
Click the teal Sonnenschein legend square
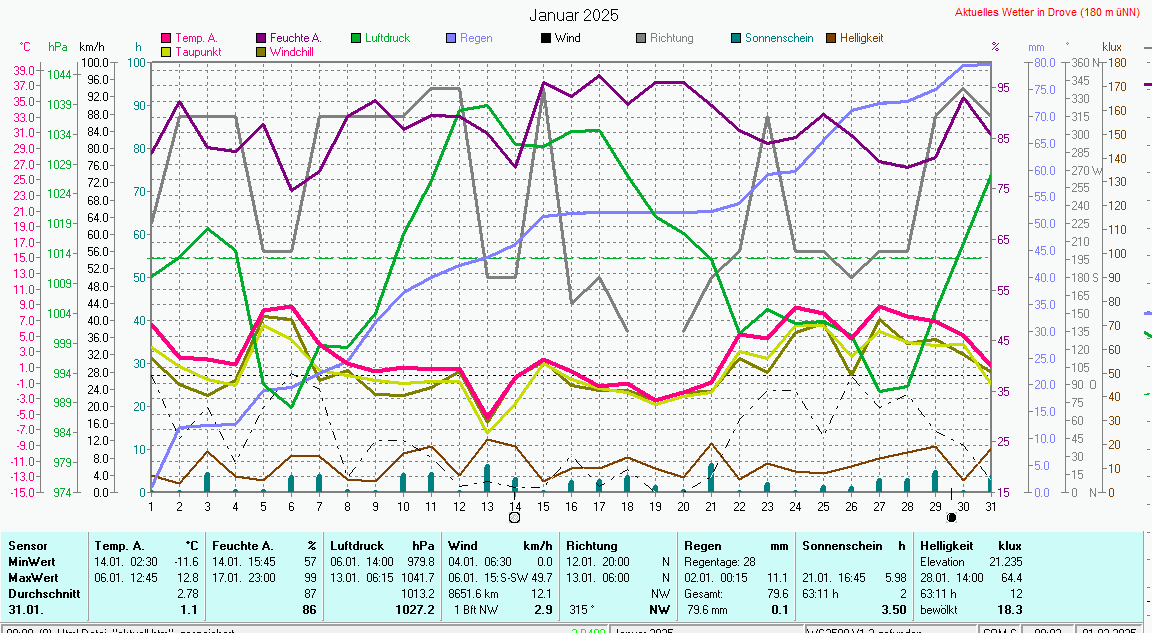[736, 38]
